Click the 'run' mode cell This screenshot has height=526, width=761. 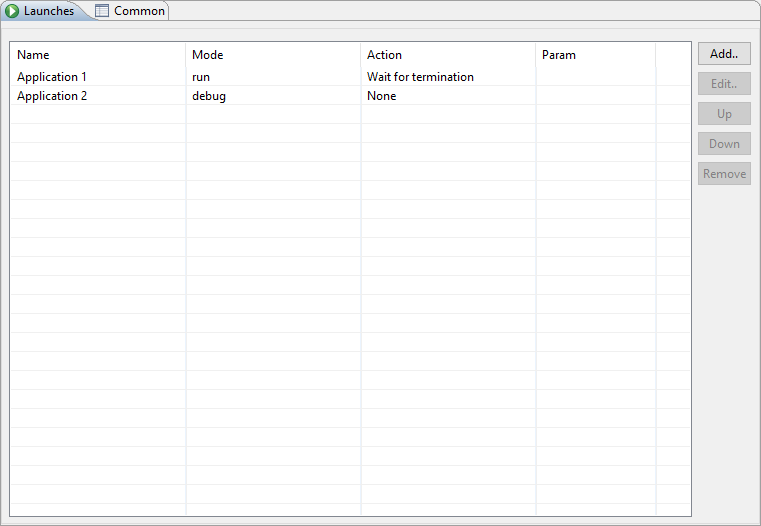(273, 77)
